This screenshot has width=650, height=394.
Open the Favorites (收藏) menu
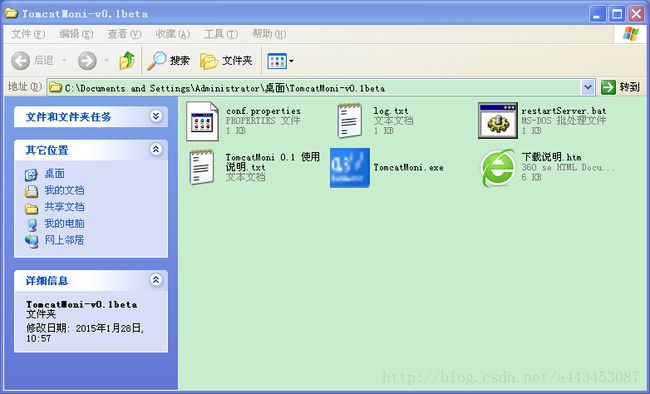172,34
